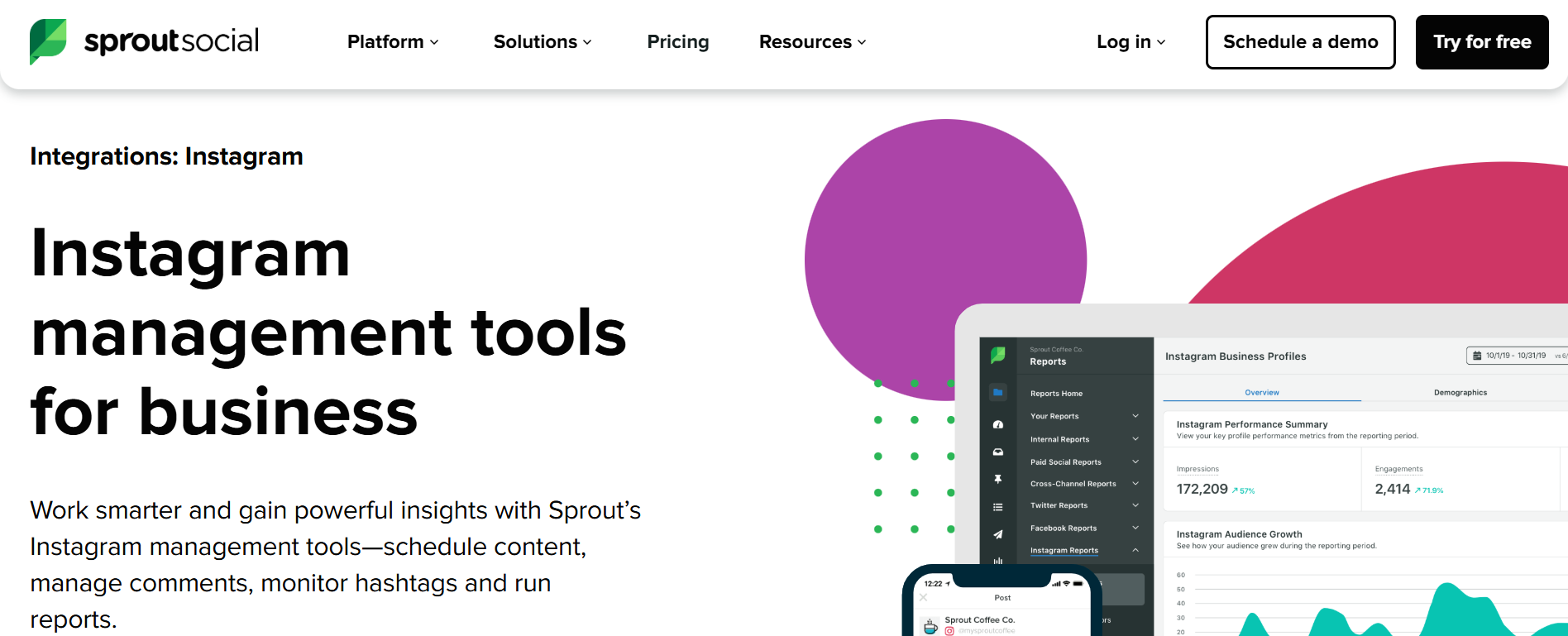Screen dimensions: 1568x636
Task: Click the folder icon in the dashboard sidebar
Action: point(998,392)
